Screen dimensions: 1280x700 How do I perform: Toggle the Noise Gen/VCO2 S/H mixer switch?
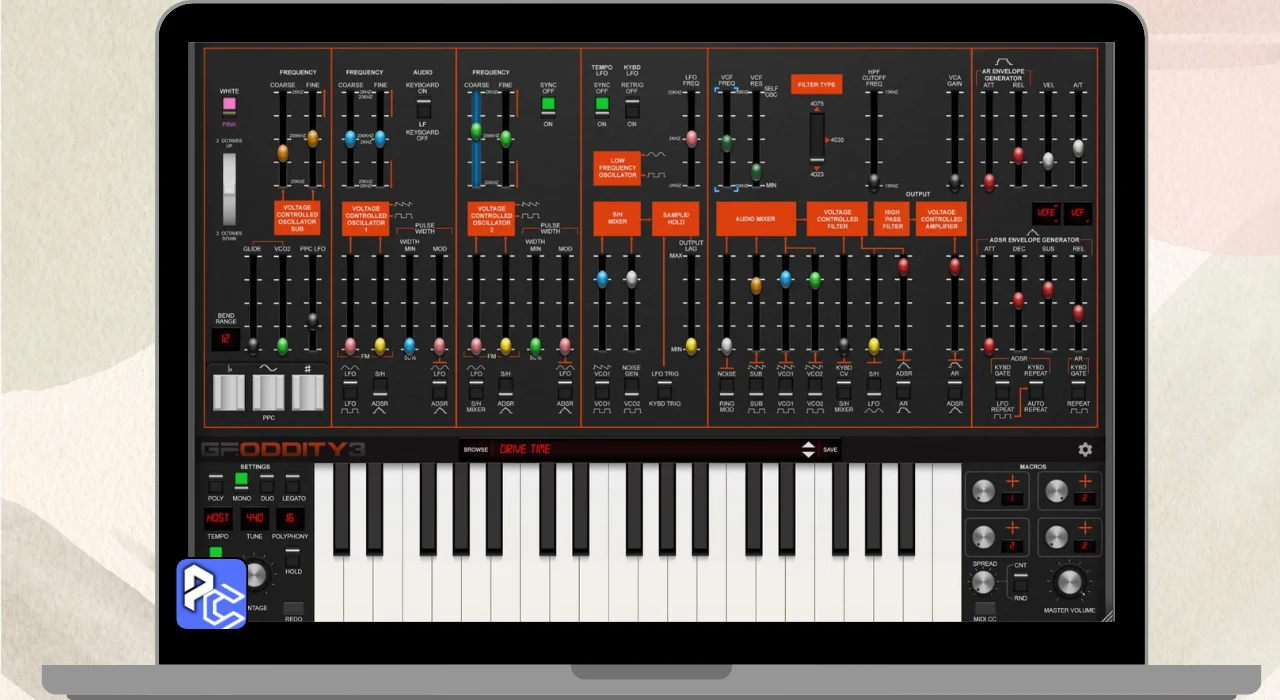tap(632, 385)
